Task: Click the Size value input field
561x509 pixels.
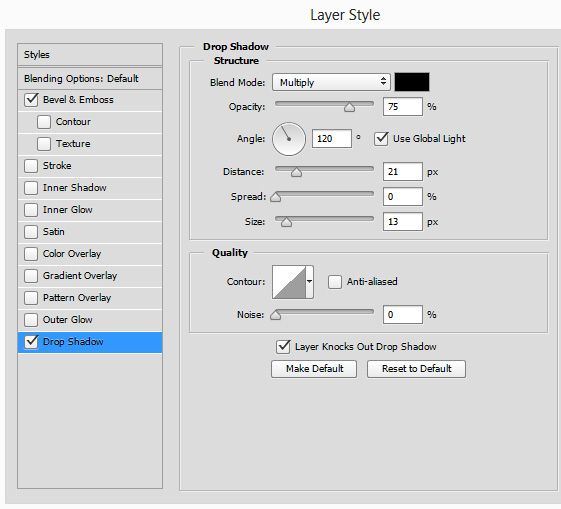Action: tap(403, 222)
